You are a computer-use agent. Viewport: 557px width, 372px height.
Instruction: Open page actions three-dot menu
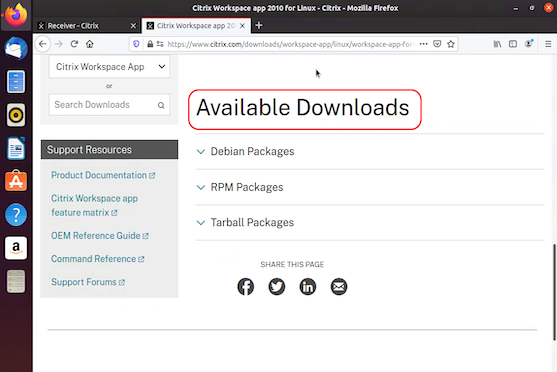coord(423,44)
